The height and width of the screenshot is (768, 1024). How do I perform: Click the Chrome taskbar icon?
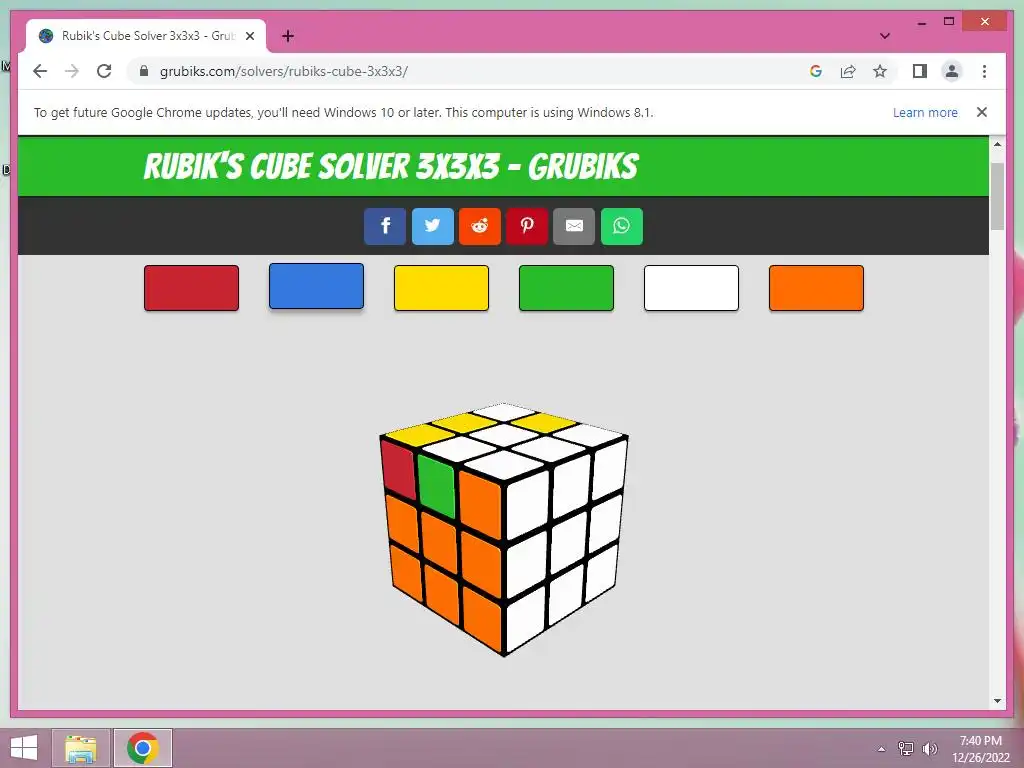(x=142, y=748)
